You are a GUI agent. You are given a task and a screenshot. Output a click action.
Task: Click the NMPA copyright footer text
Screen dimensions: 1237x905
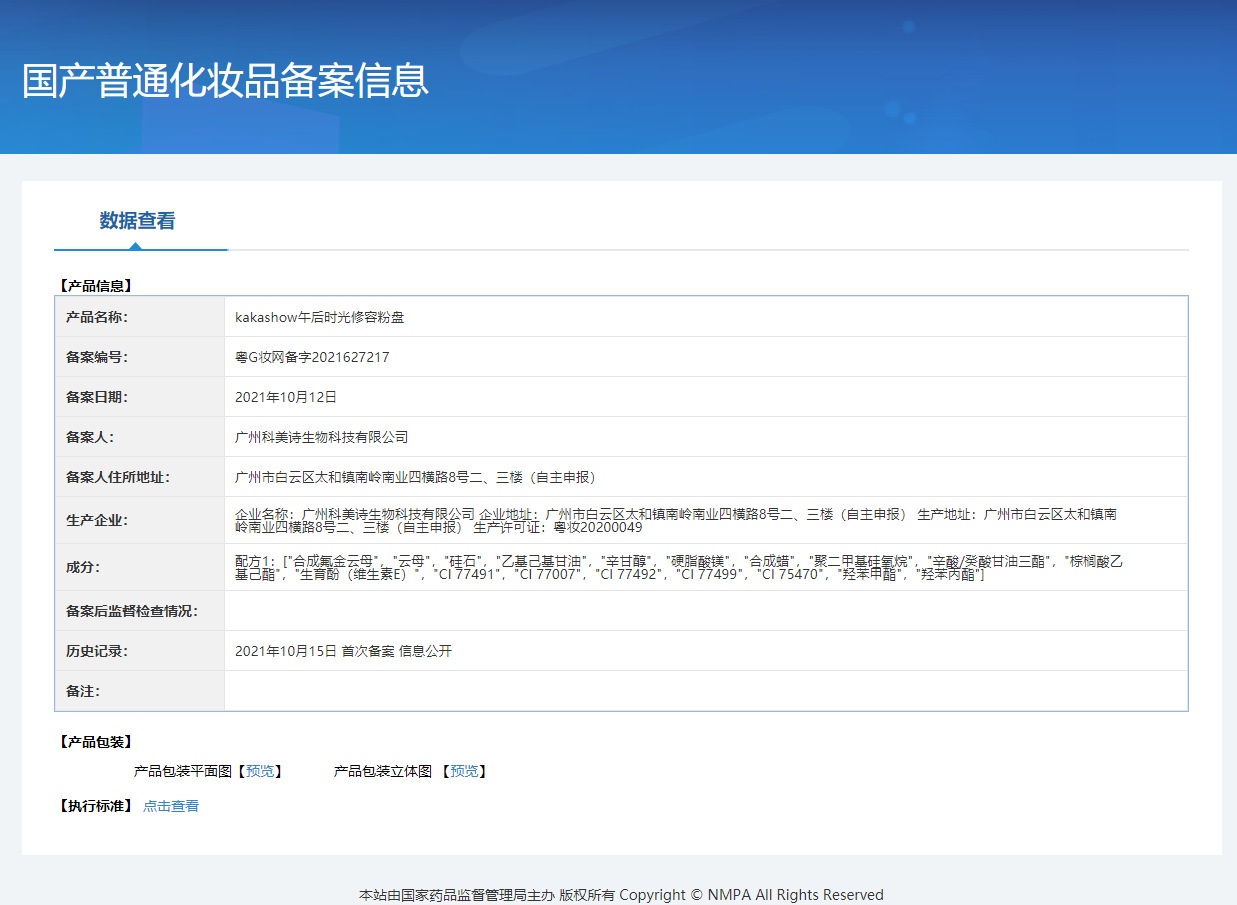(x=621, y=895)
